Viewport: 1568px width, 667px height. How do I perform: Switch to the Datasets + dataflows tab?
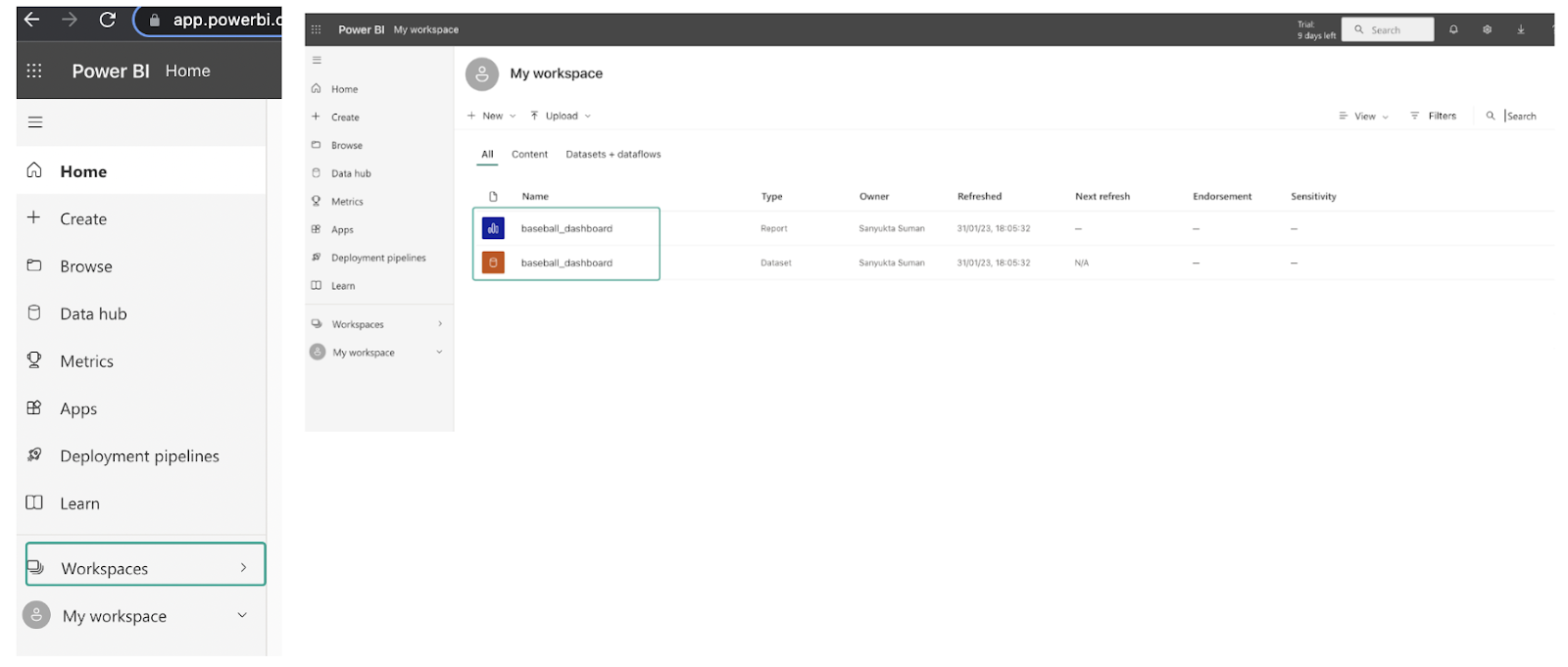pyautogui.click(x=613, y=155)
